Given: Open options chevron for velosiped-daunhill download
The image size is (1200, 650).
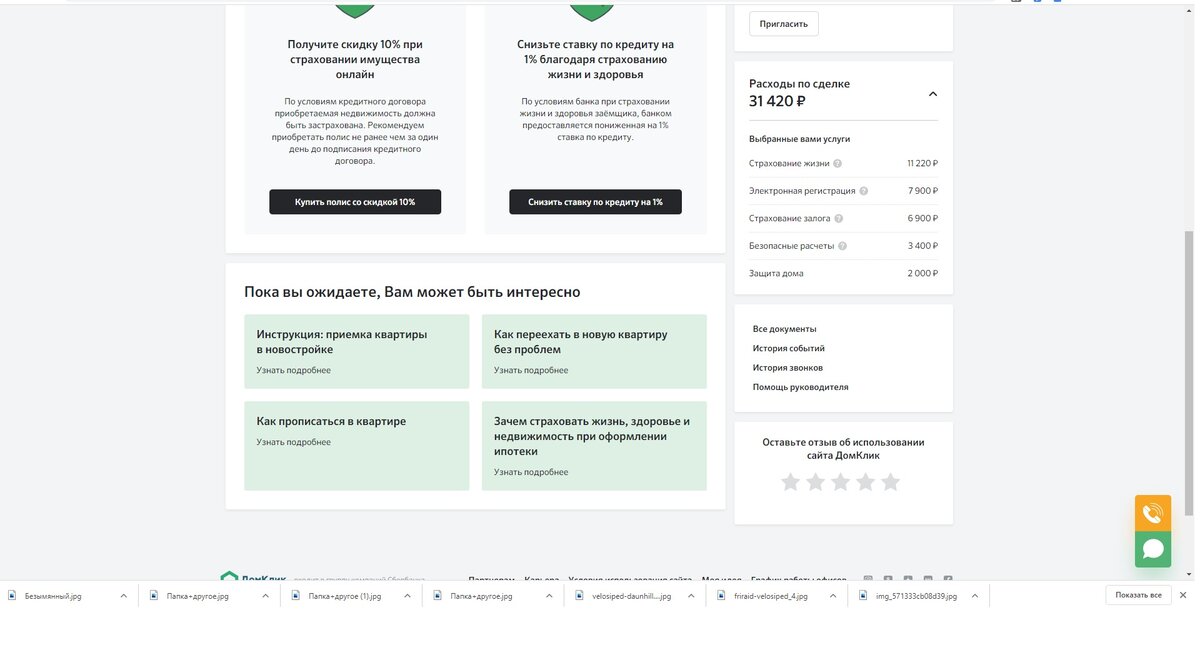Looking at the screenshot, I should pos(691,595).
